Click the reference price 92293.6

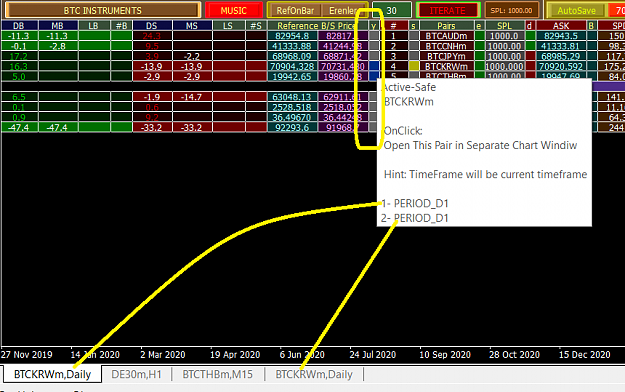[x=292, y=127]
